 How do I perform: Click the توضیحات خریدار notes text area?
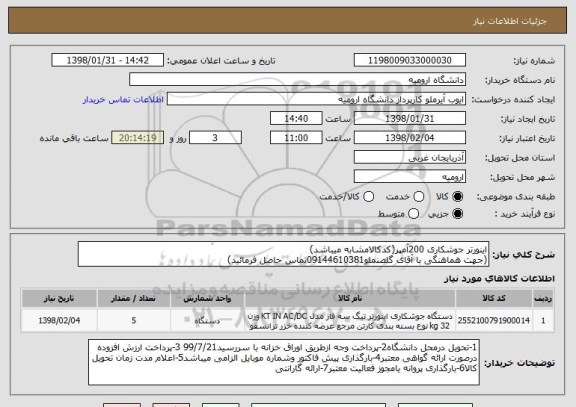click(284, 362)
